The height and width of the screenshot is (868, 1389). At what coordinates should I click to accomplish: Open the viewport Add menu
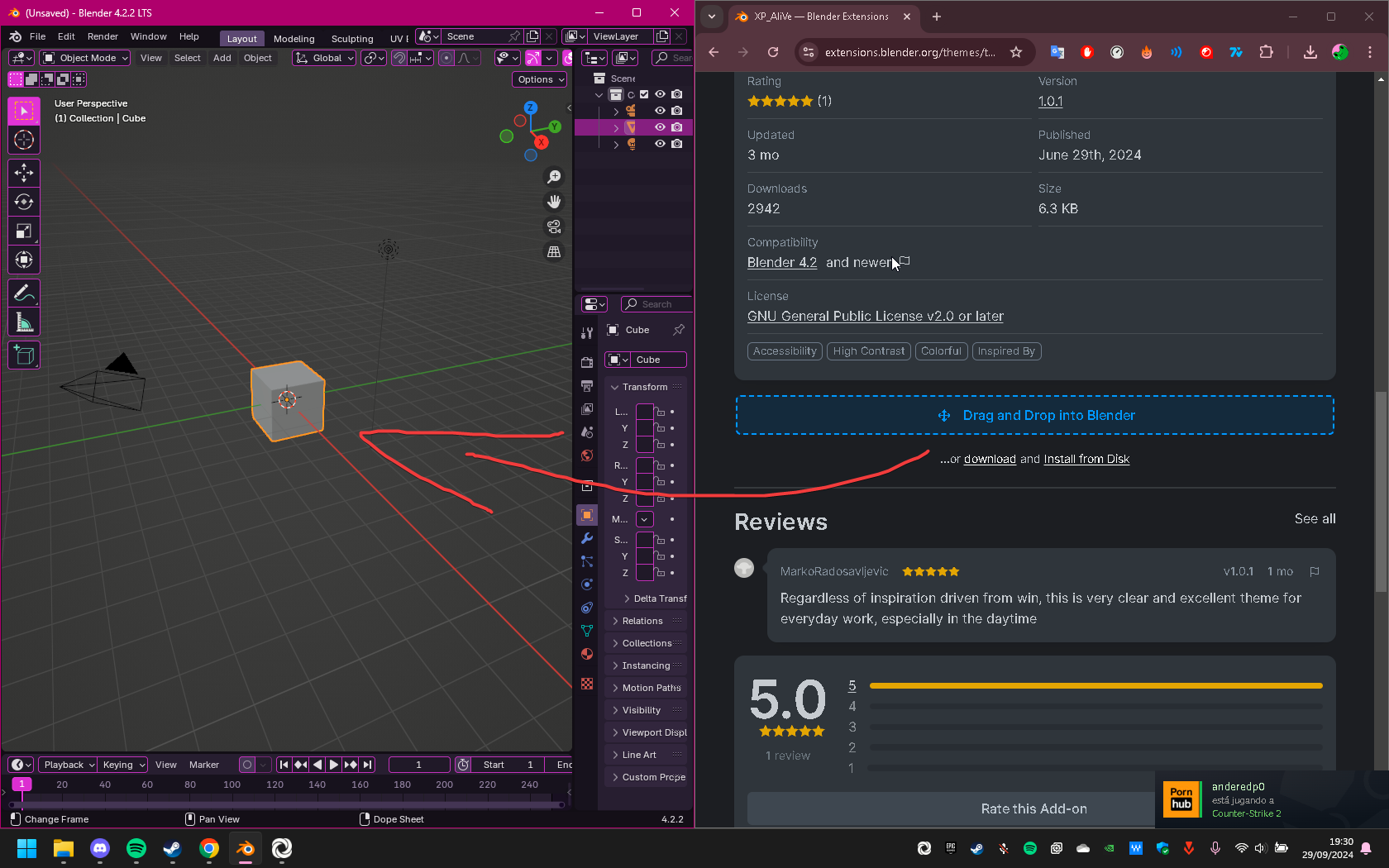point(222,58)
